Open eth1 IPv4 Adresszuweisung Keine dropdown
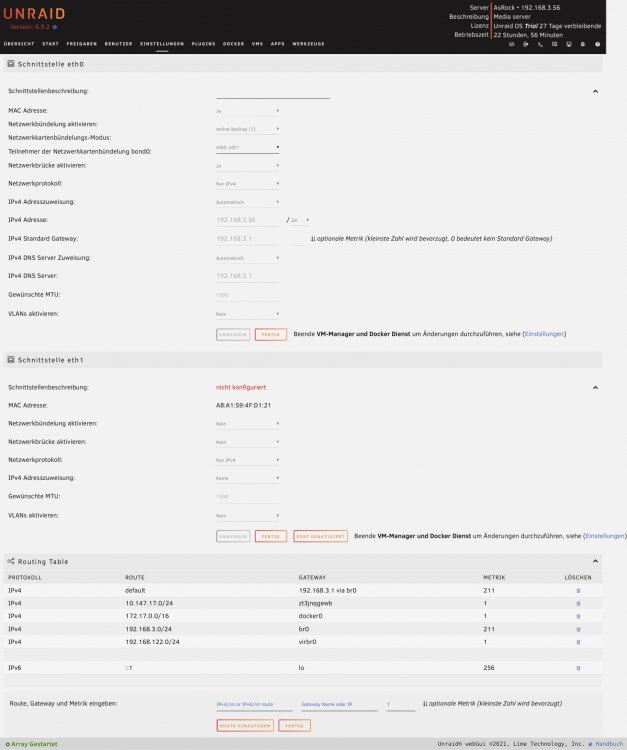This screenshot has height=750, width=627. pos(247,478)
